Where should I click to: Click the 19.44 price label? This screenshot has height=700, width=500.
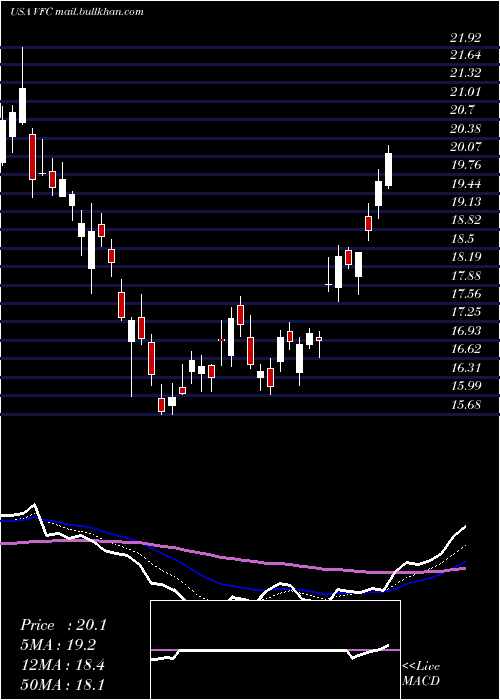[x=465, y=183]
